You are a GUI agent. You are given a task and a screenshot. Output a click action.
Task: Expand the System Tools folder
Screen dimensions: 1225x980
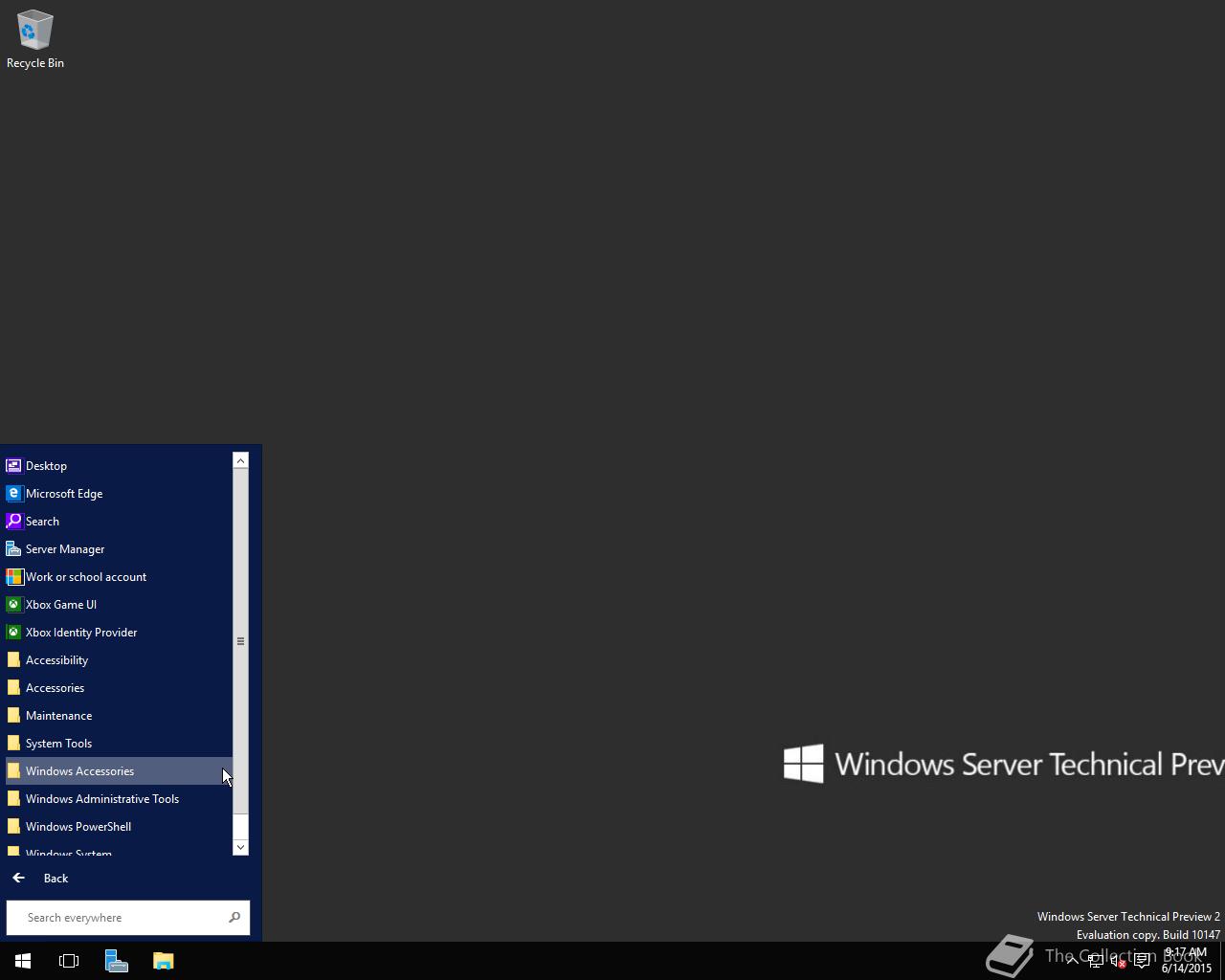pyautogui.click(x=119, y=744)
